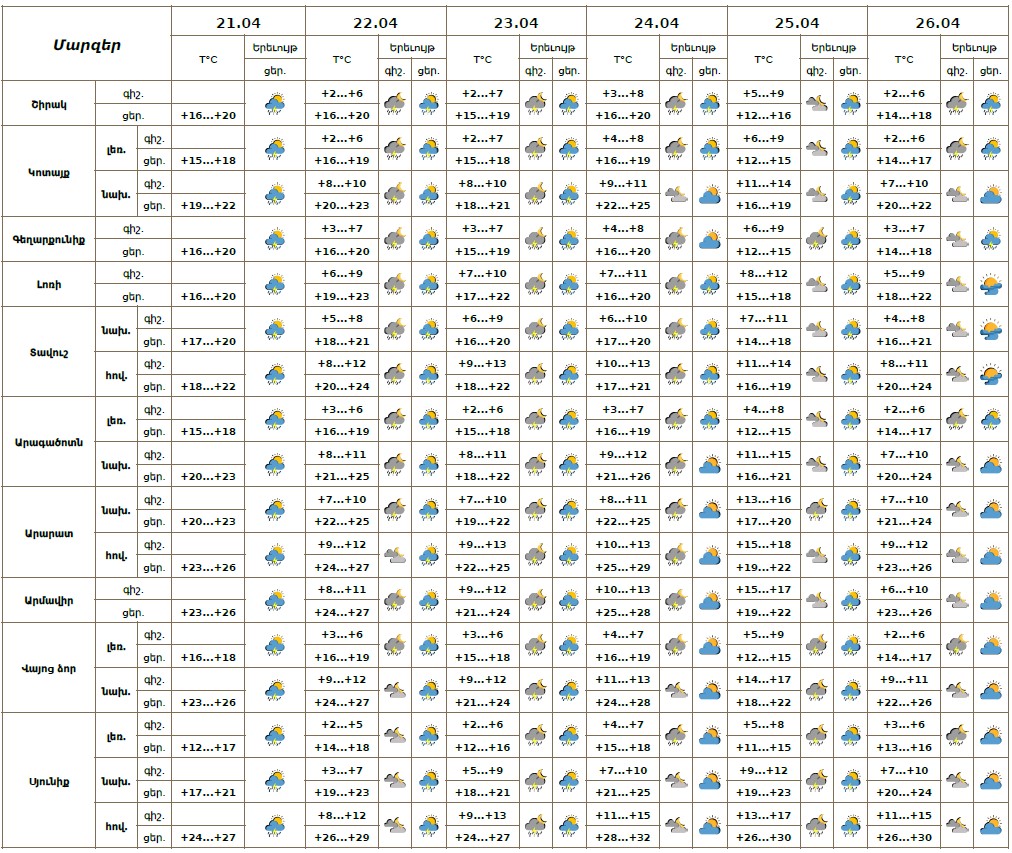Click the Մարզեր table header
Image resolution: width=1012 pixels, height=853 pixels.
point(87,46)
